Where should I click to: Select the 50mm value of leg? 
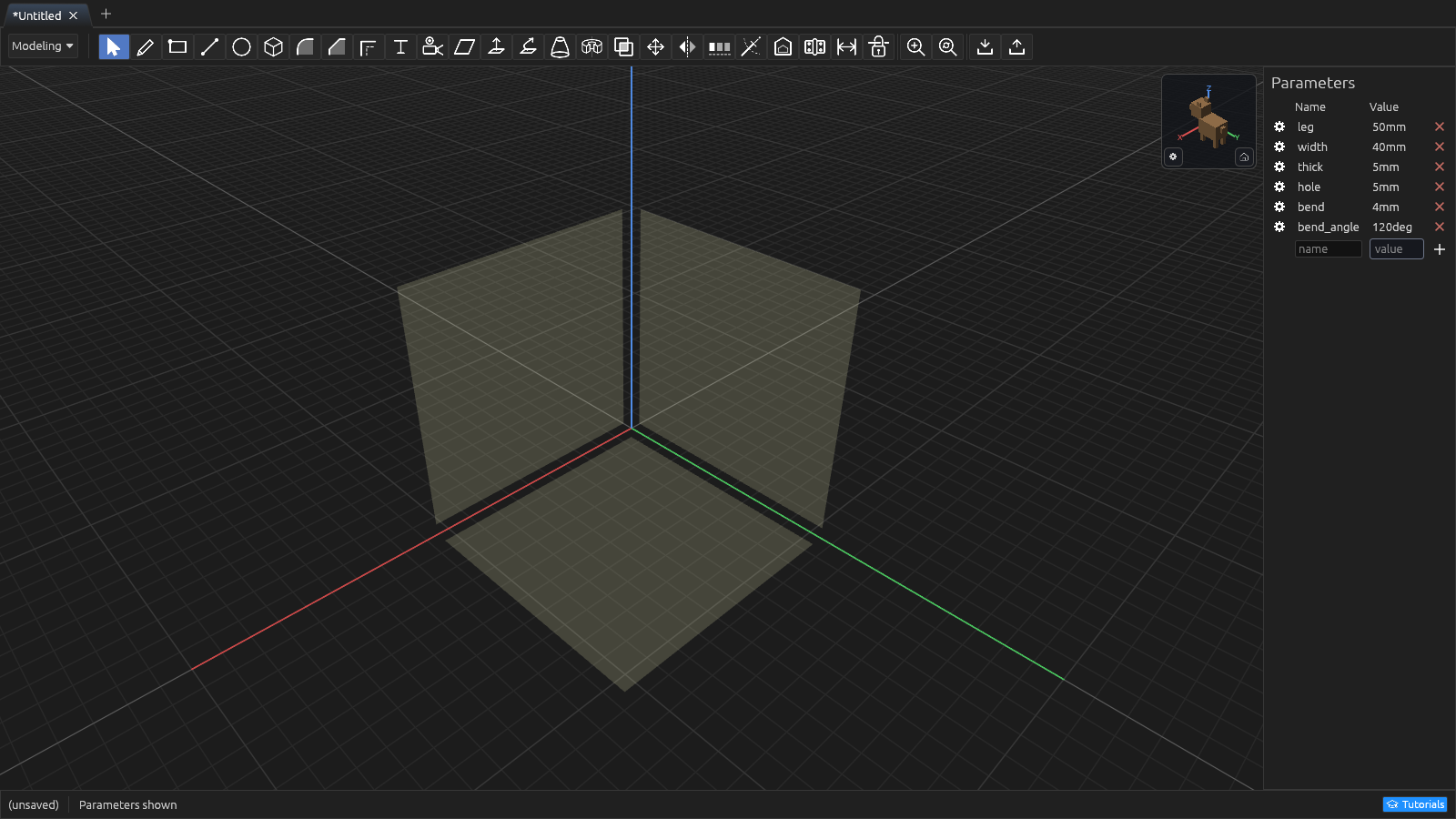(x=1390, y=127)
